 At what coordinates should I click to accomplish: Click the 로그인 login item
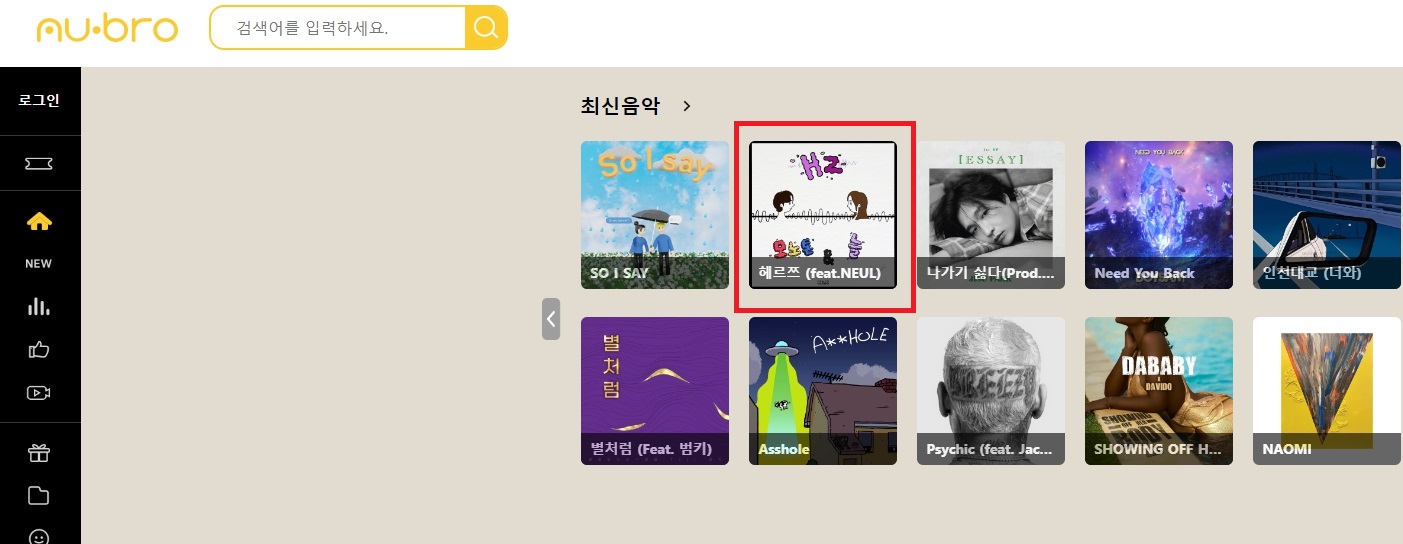[x=39, y=100]
